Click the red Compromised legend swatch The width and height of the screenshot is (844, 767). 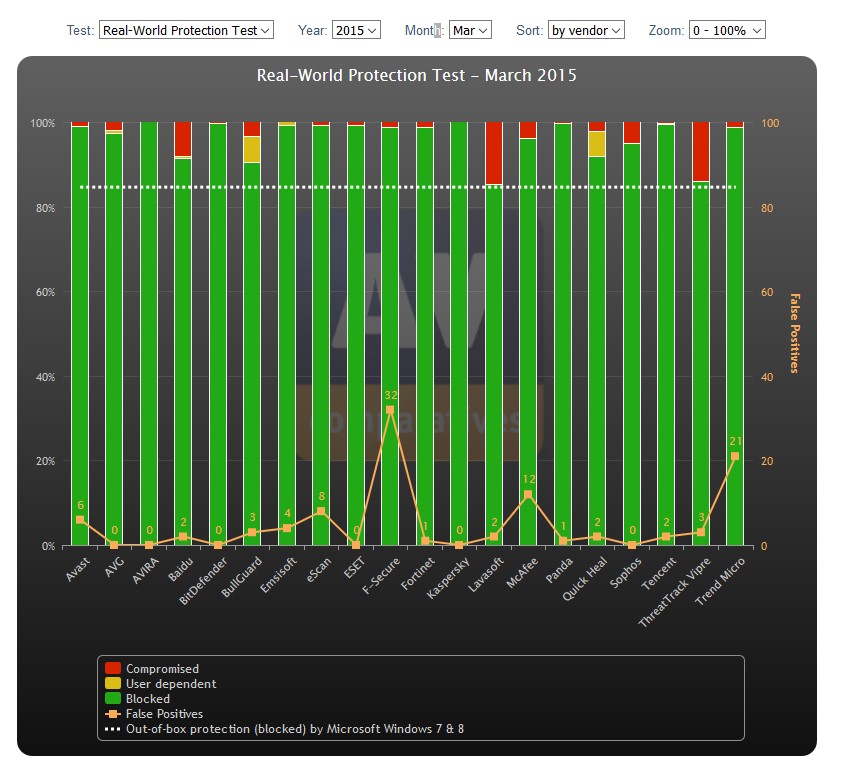coord(112,668)
